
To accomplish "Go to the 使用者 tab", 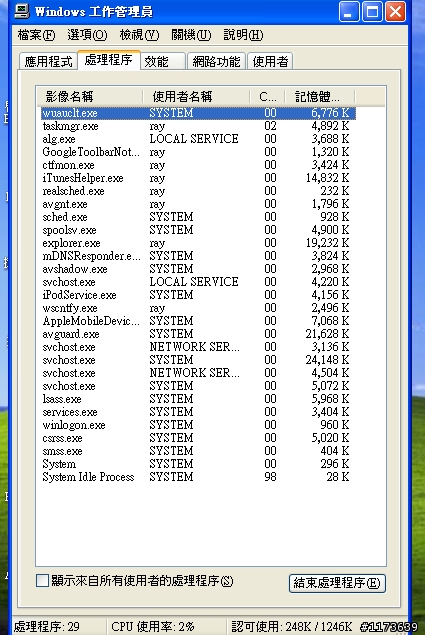I will click(x=270, y=62).
